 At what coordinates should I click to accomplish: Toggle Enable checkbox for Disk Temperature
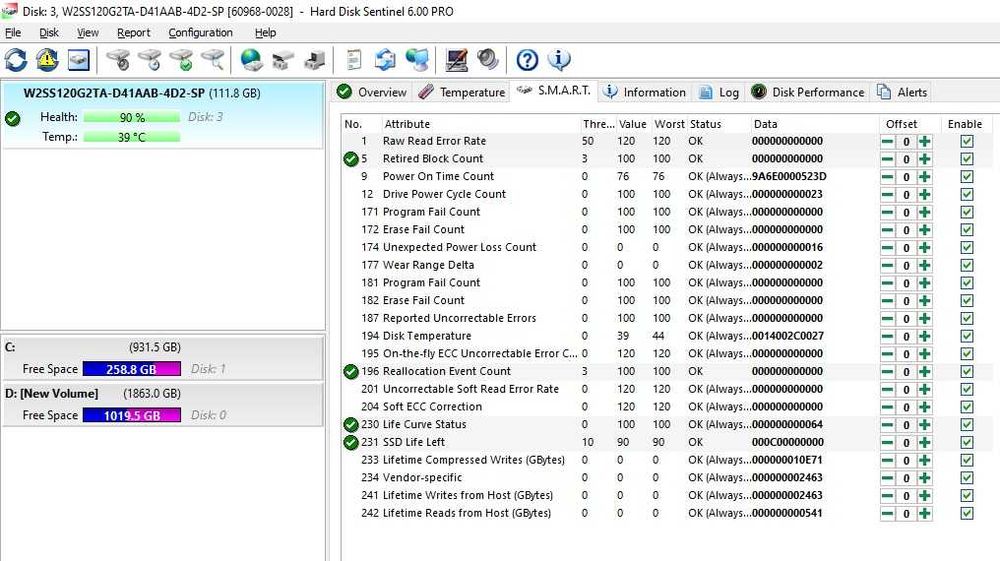[x=967, y=336]
